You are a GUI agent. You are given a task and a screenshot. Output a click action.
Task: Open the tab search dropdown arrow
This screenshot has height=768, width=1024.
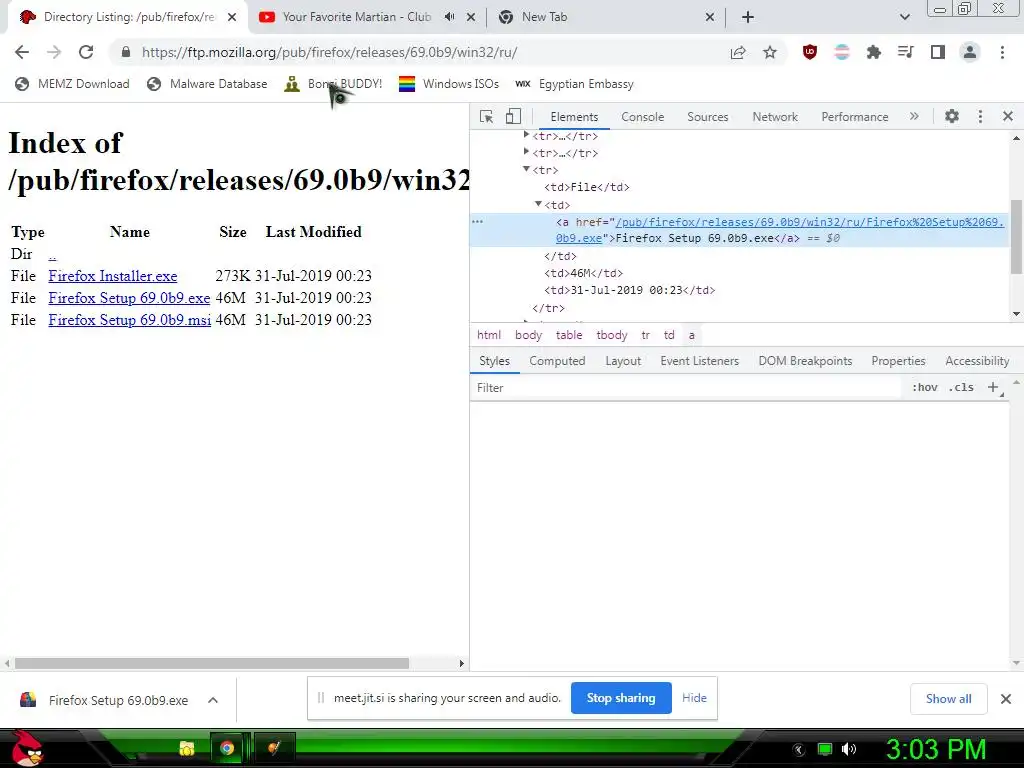[x=904, y=17]
